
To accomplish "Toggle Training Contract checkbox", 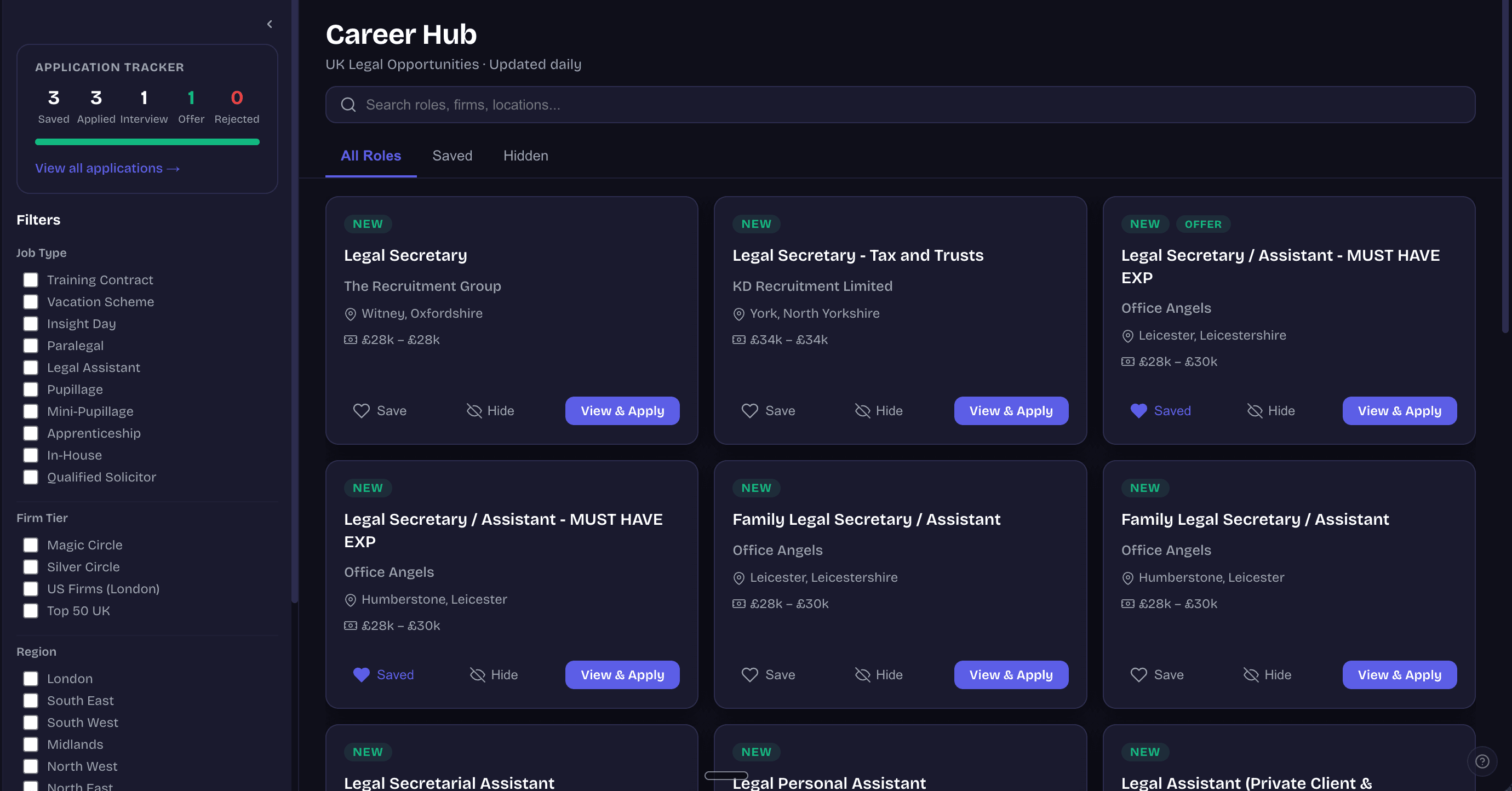I will [x=31, y=280].
